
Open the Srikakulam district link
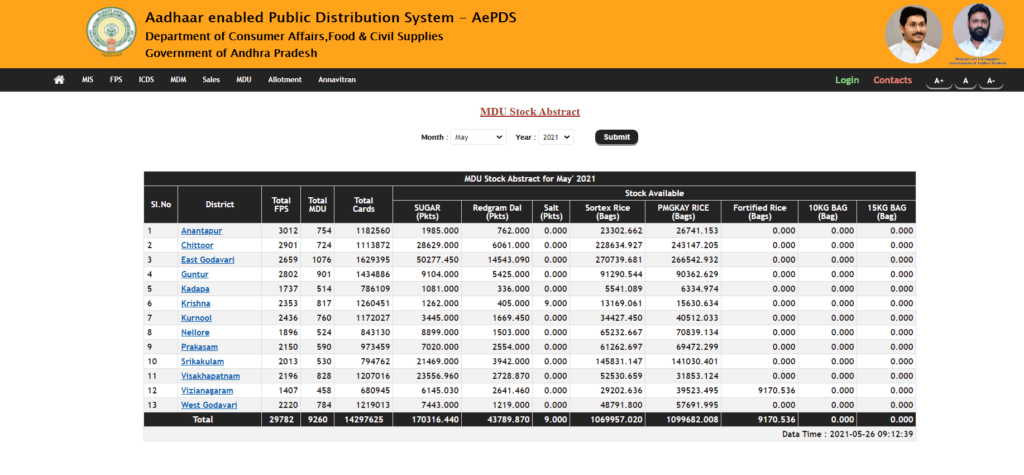pos(202,361)
